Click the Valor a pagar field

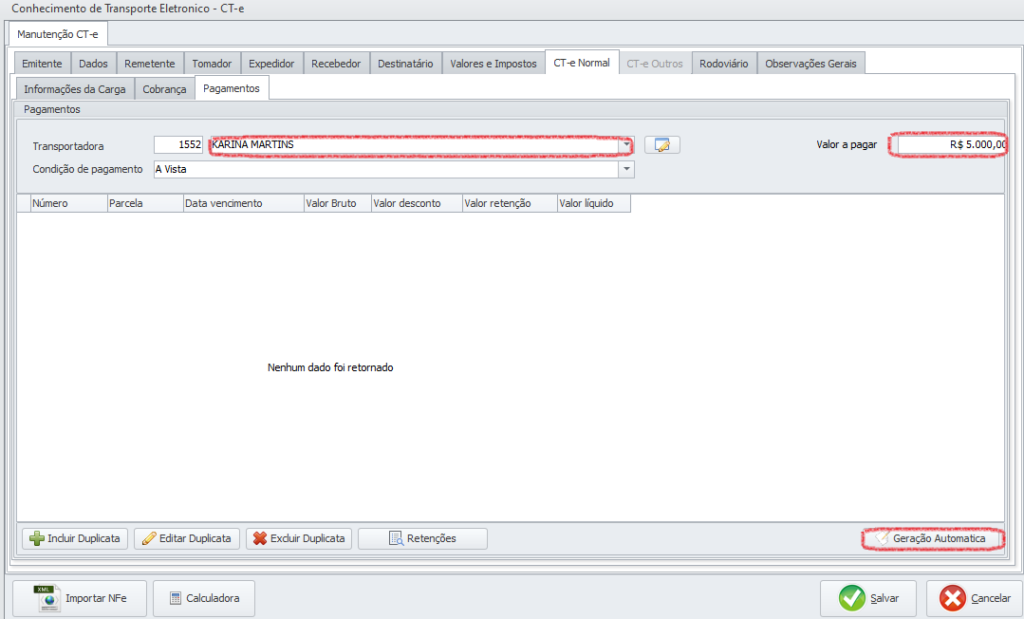click(x=951, y=145)
